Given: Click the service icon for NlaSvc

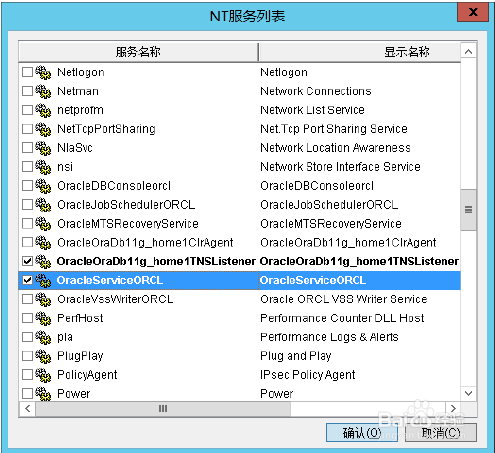Looking at the screenshot, I should [43, 148].
